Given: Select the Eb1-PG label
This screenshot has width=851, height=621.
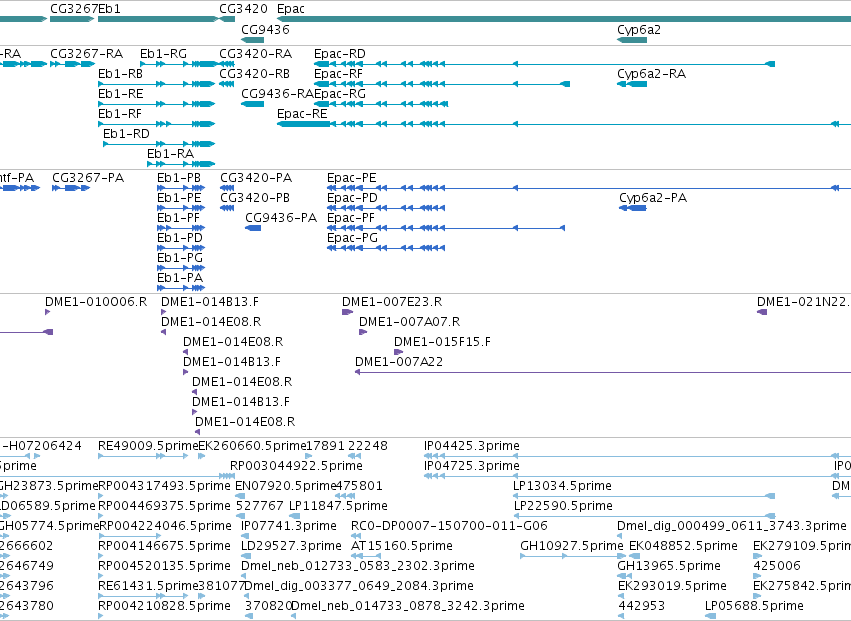Looking at the screenshot, I should click(180, 258).
